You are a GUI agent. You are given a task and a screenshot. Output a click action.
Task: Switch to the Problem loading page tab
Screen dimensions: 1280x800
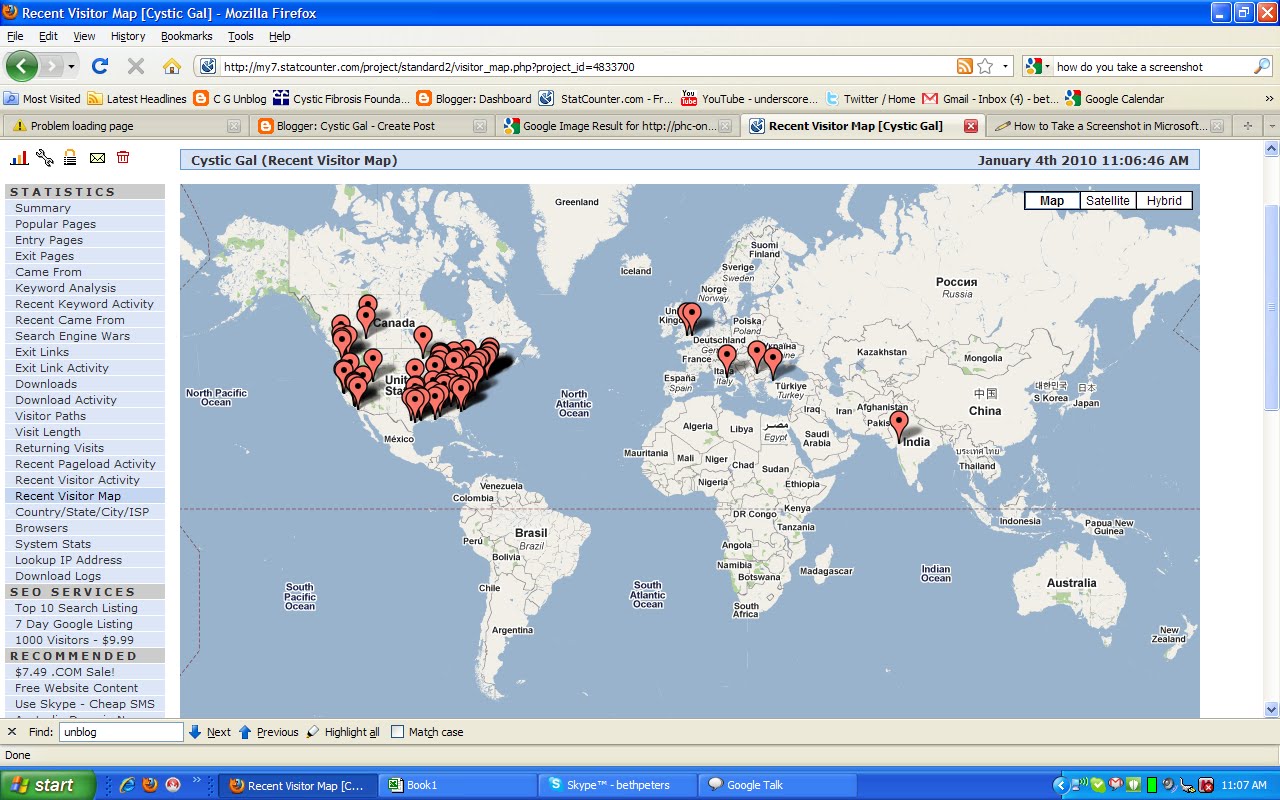coord(125,126)
